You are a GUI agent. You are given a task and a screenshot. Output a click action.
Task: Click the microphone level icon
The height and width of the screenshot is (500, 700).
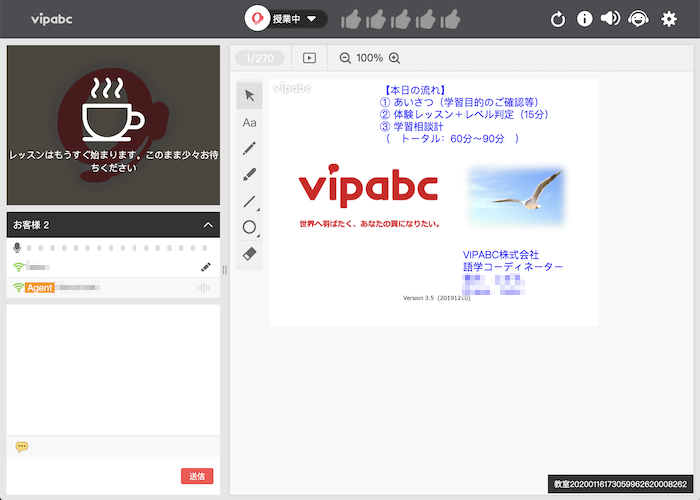point(17,248)
